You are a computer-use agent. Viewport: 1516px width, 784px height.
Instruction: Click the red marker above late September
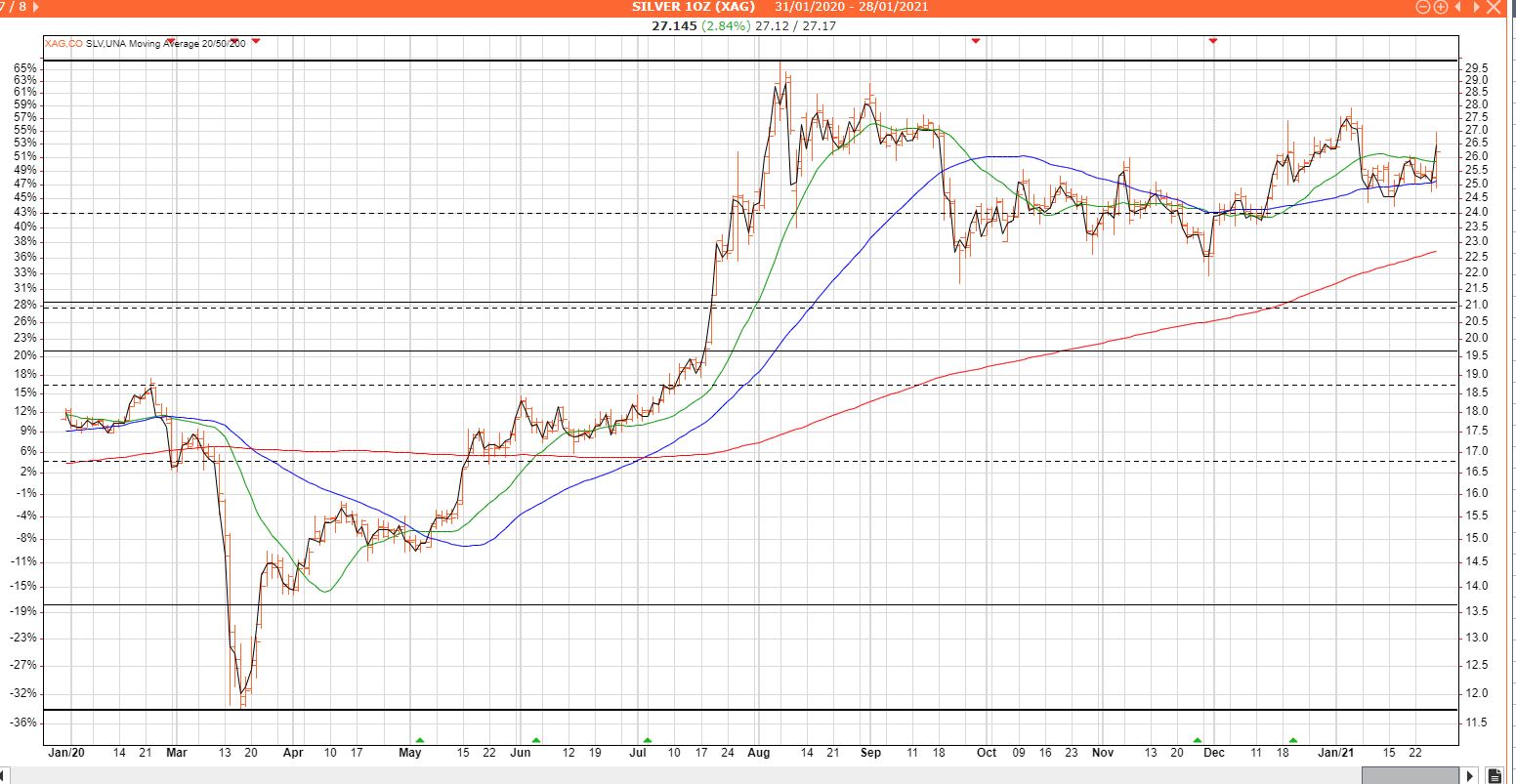pyautogui.click(x=975, y=41)
